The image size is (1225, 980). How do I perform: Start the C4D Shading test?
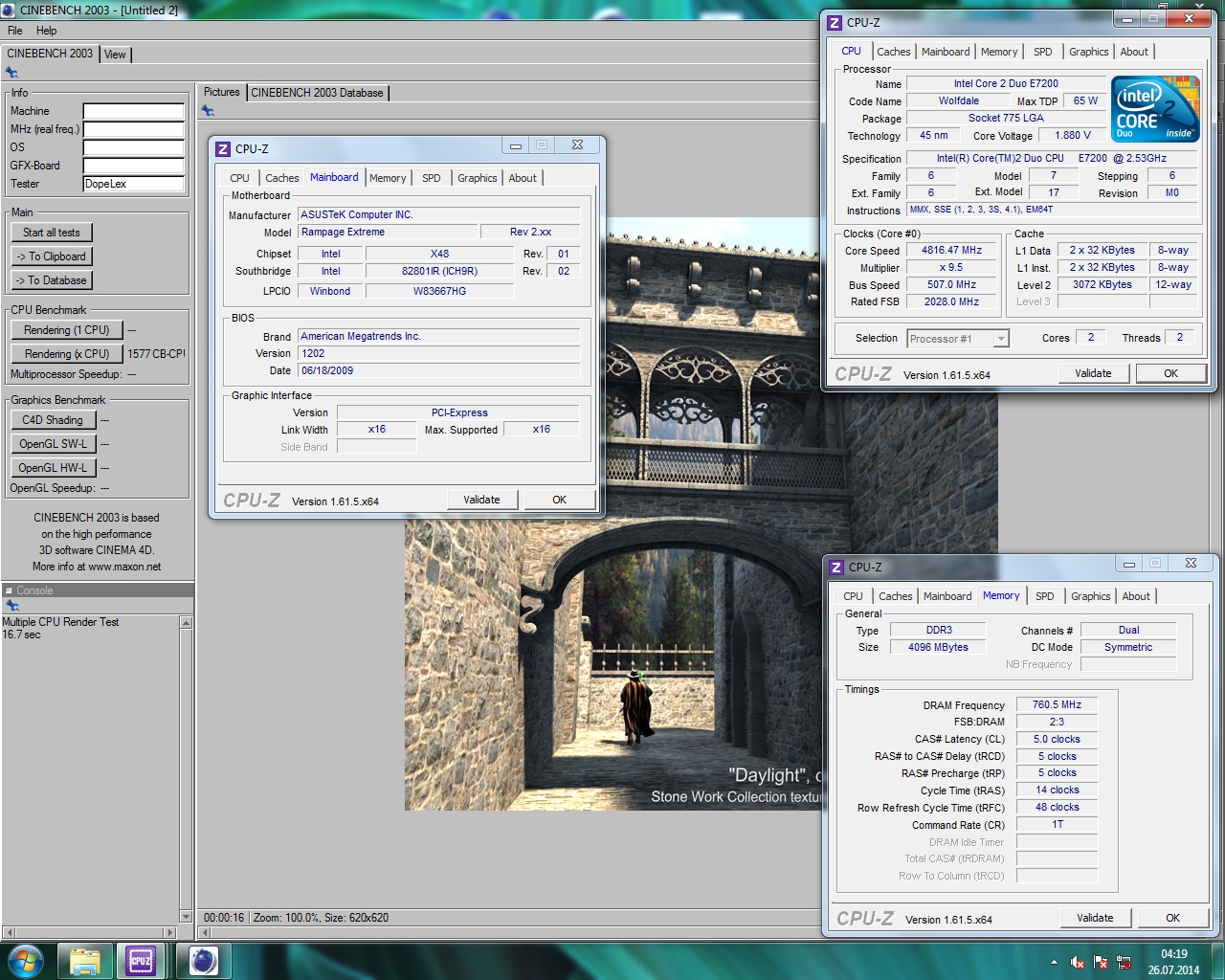click(53, 420)
